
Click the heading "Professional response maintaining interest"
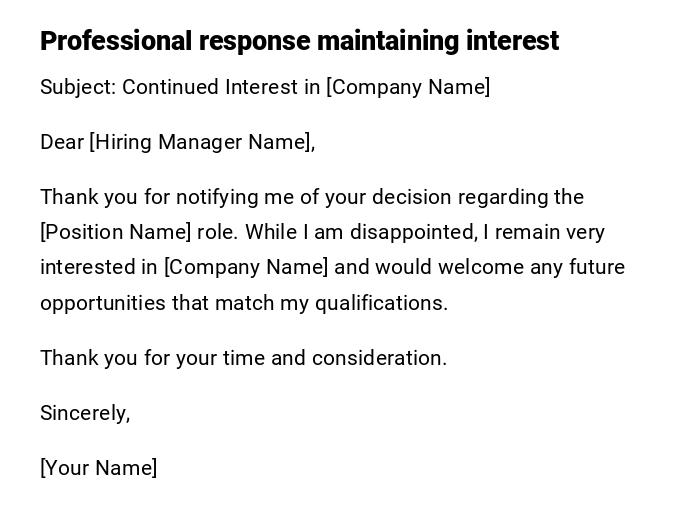tap(299, 41)
